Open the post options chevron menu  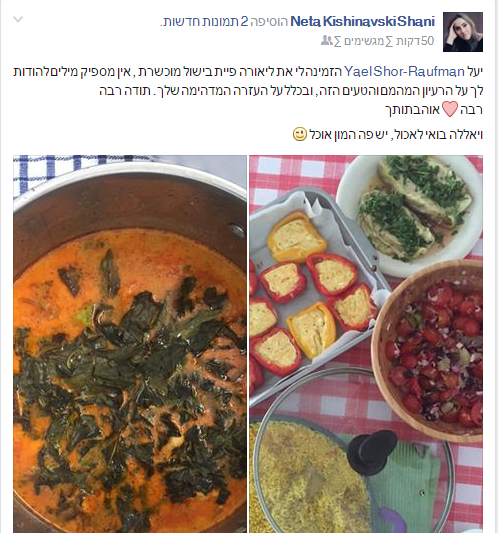(18, 19)
